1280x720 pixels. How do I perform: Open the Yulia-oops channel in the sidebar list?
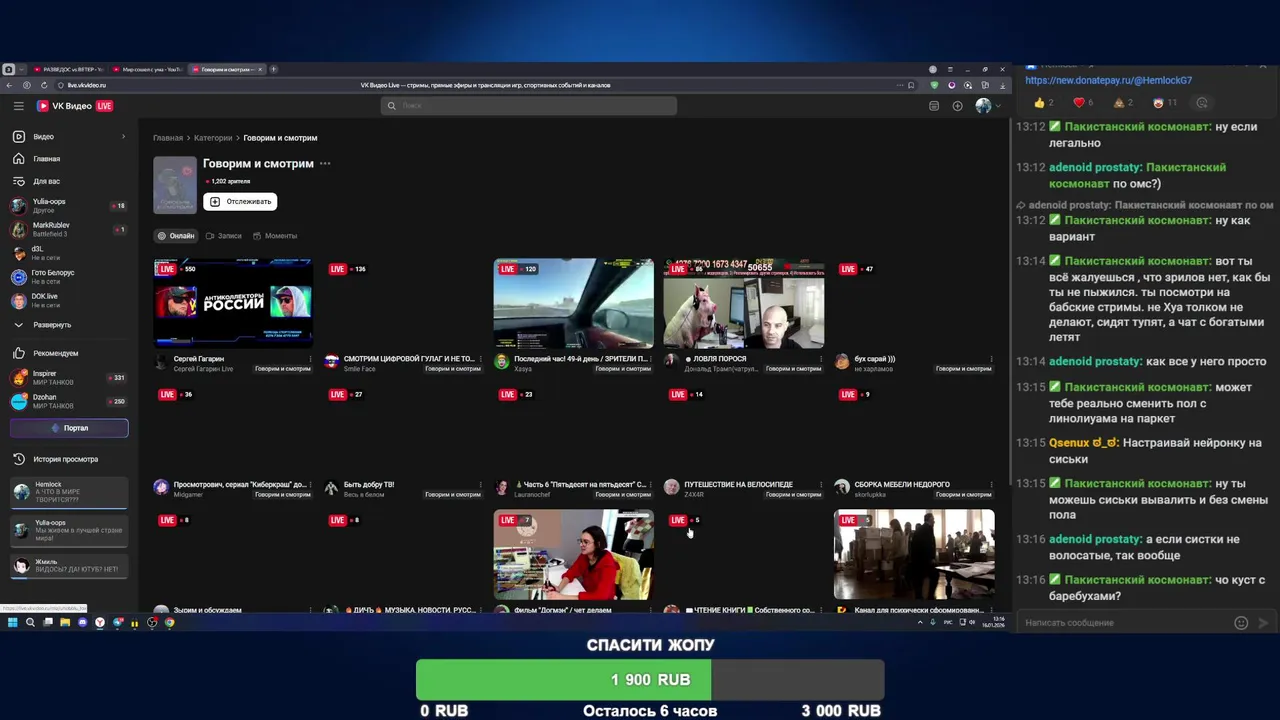pyautogui.click(x=69, y=206)
